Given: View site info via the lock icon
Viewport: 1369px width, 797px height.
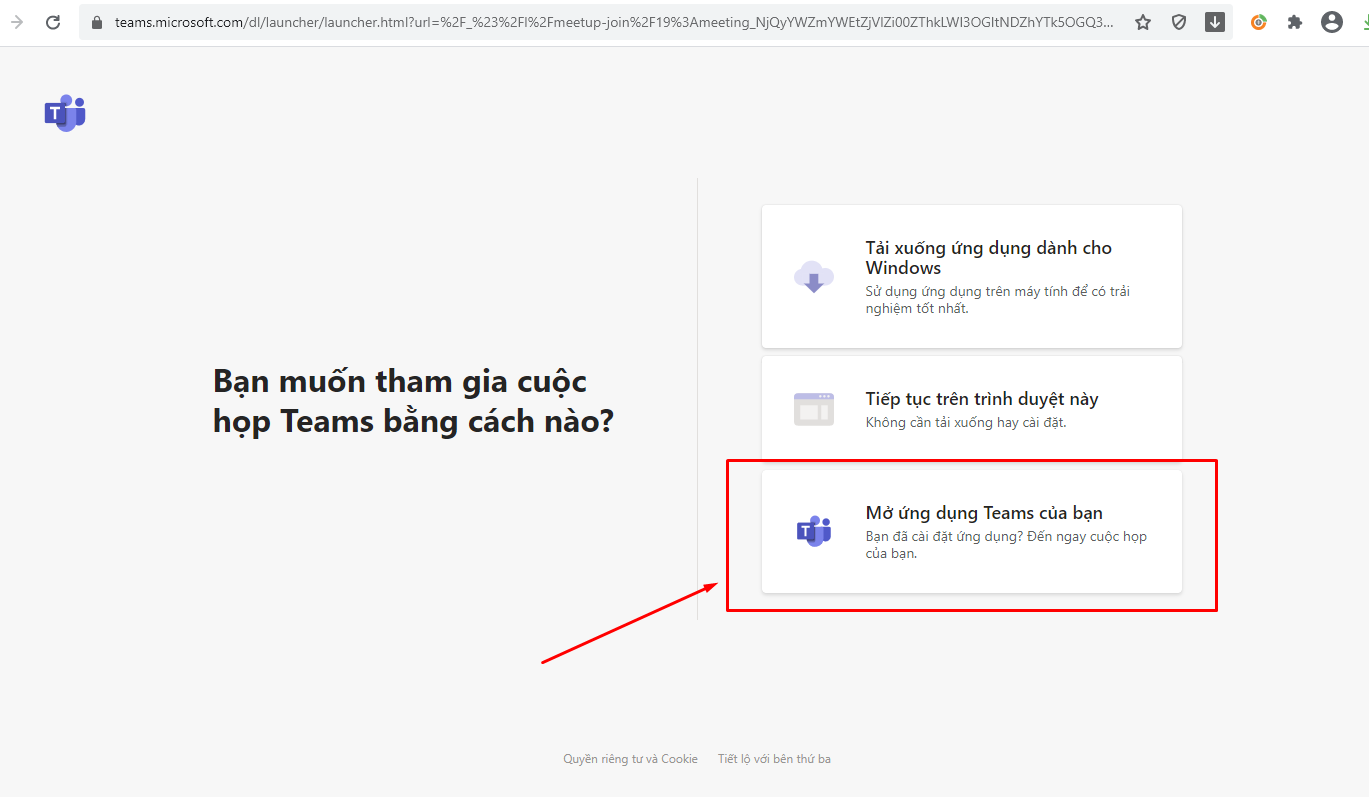Looking at the screenshot, I should (97, 22).
